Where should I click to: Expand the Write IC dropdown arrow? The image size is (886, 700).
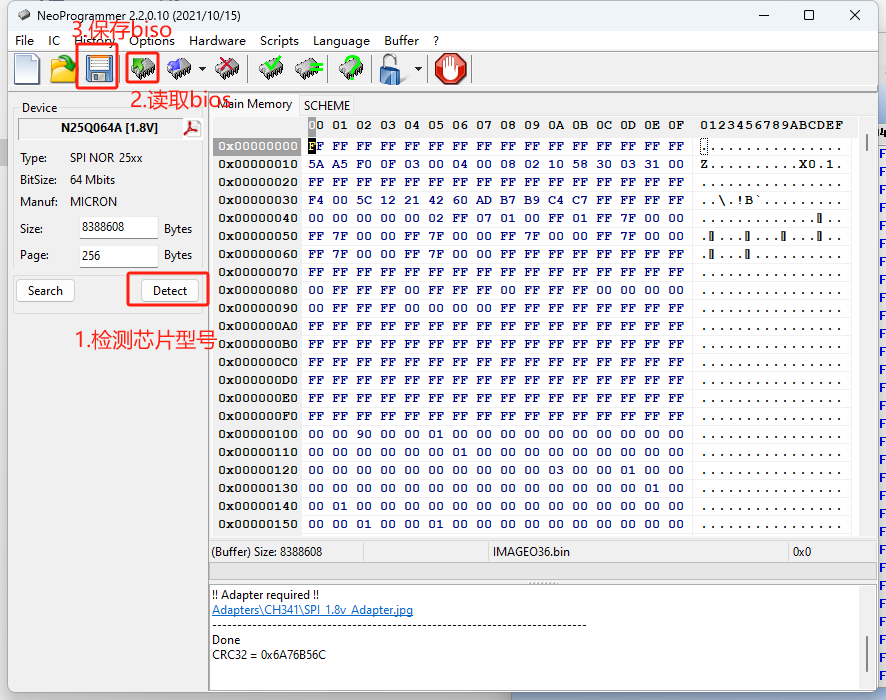(203, 70)
